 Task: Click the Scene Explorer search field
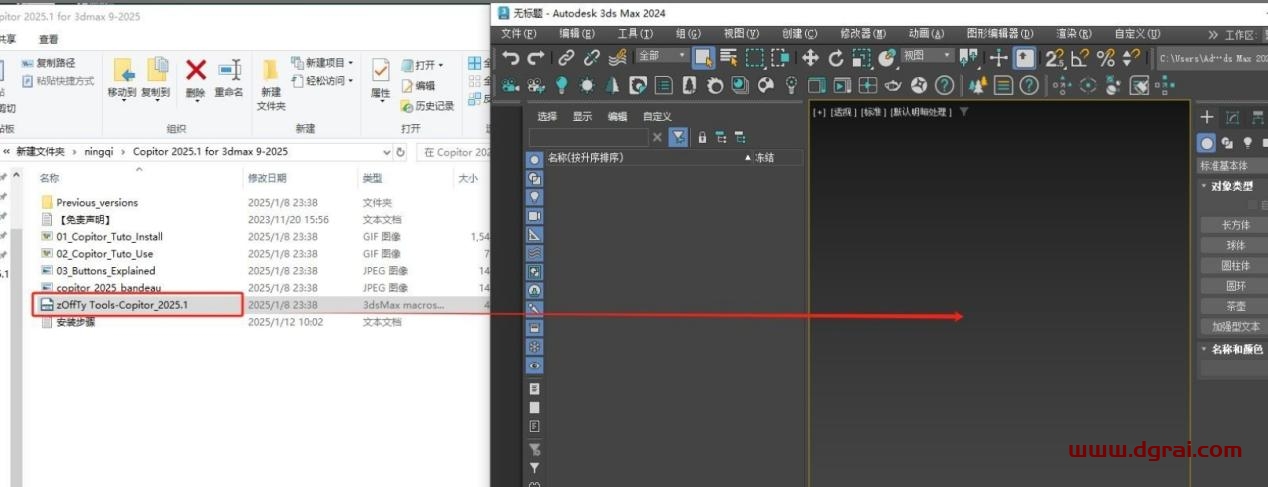(588, 137)
